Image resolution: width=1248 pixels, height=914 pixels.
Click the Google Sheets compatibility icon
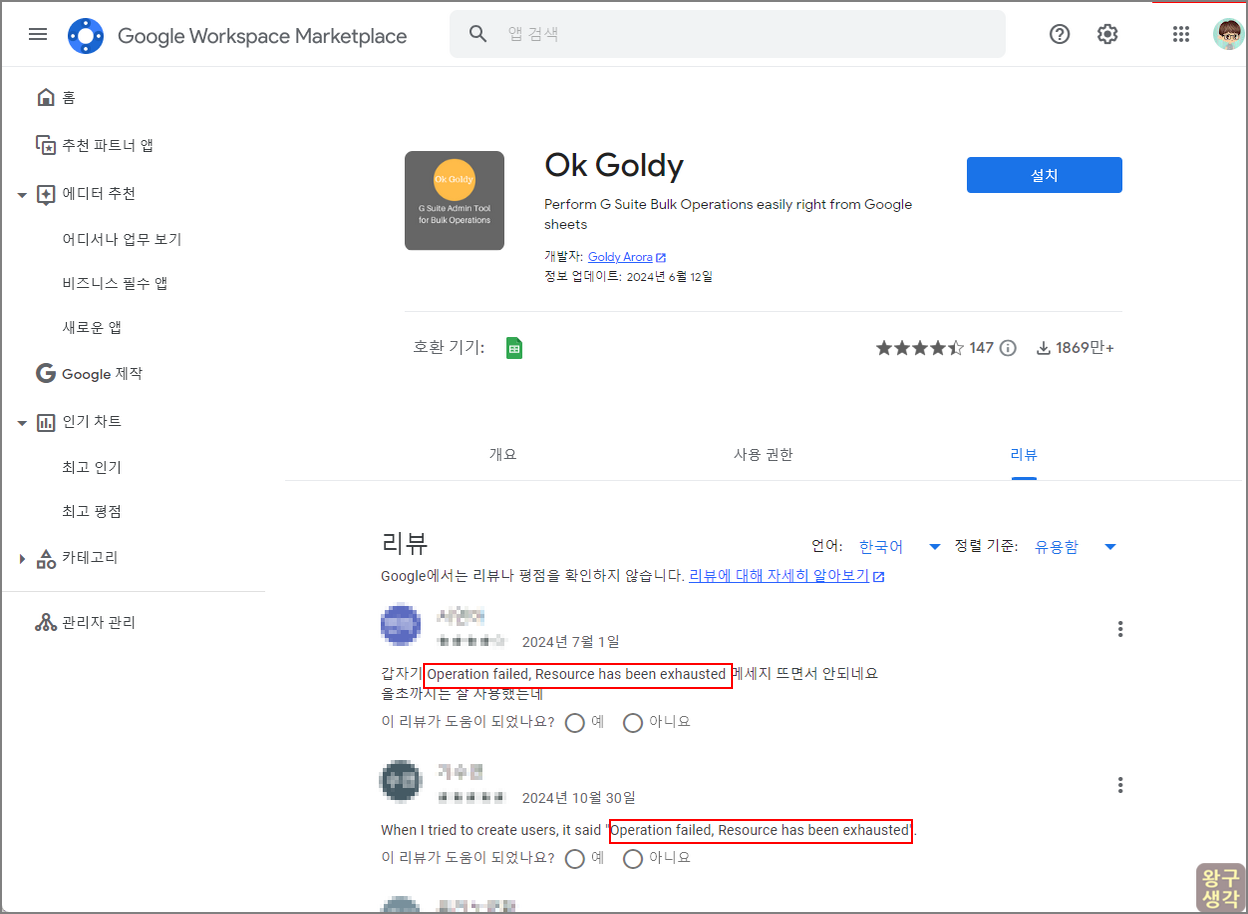tap(514, 347)
